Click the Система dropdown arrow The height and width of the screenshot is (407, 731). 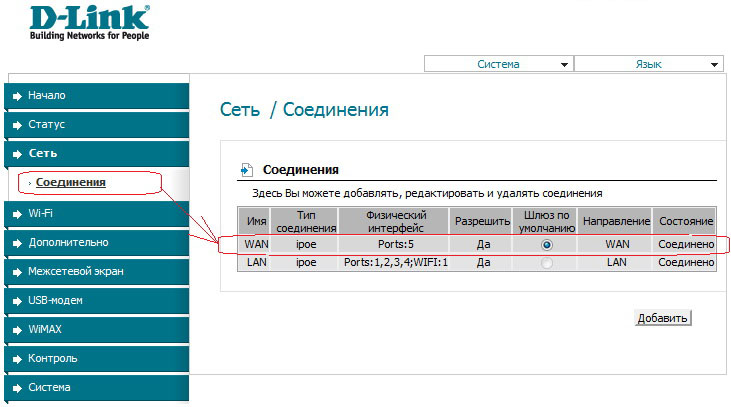[564, 65]
